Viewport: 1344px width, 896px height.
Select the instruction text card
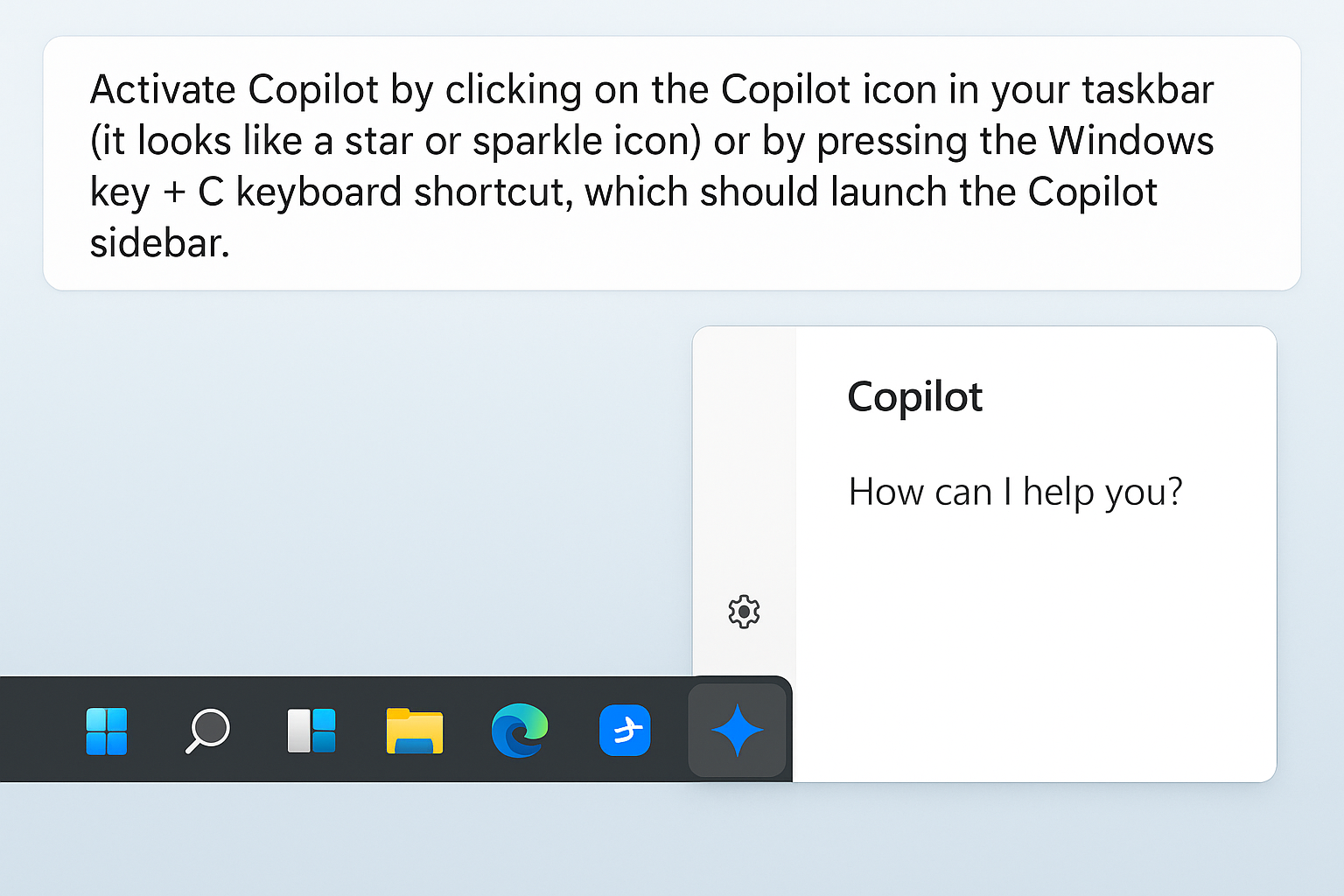click(x=672, y=164)
